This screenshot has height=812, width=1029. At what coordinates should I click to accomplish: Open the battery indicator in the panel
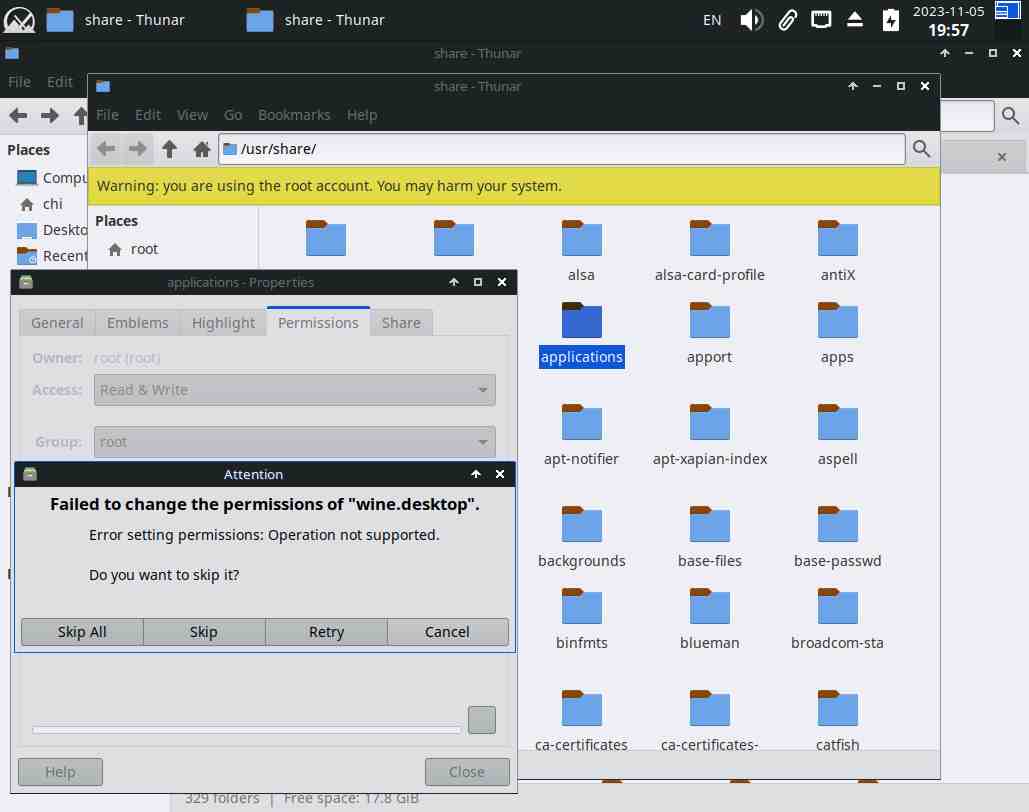tap(890, 20)
